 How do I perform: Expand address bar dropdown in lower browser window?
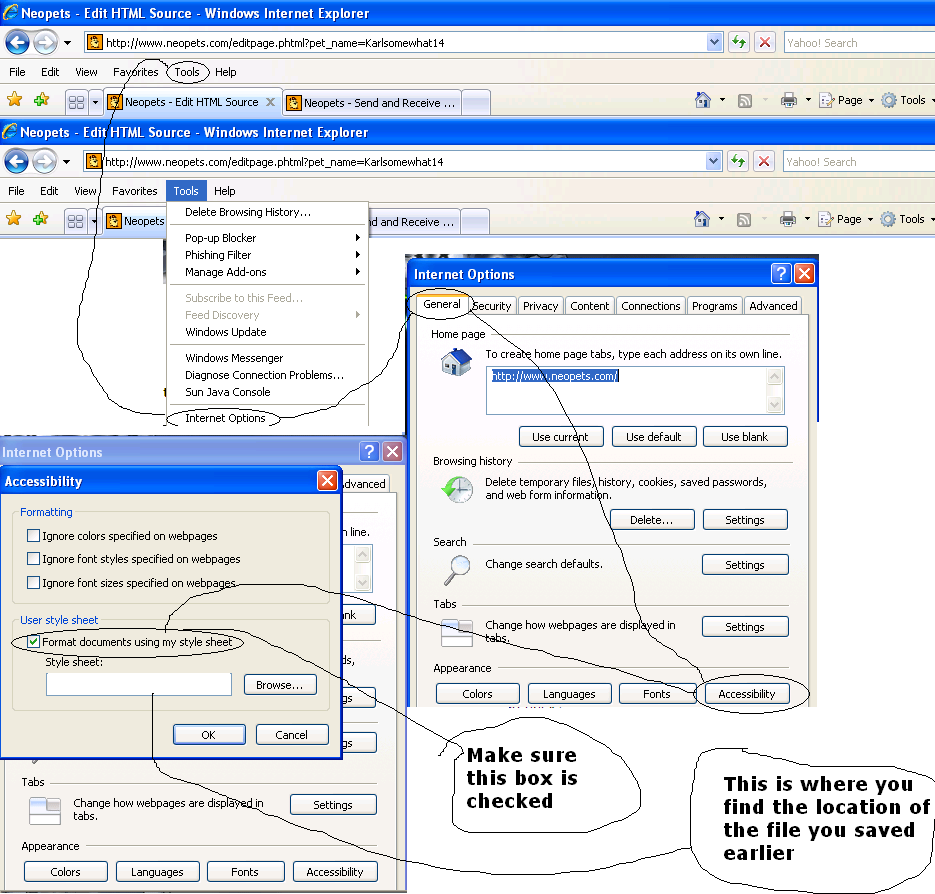tap(713, 162)
